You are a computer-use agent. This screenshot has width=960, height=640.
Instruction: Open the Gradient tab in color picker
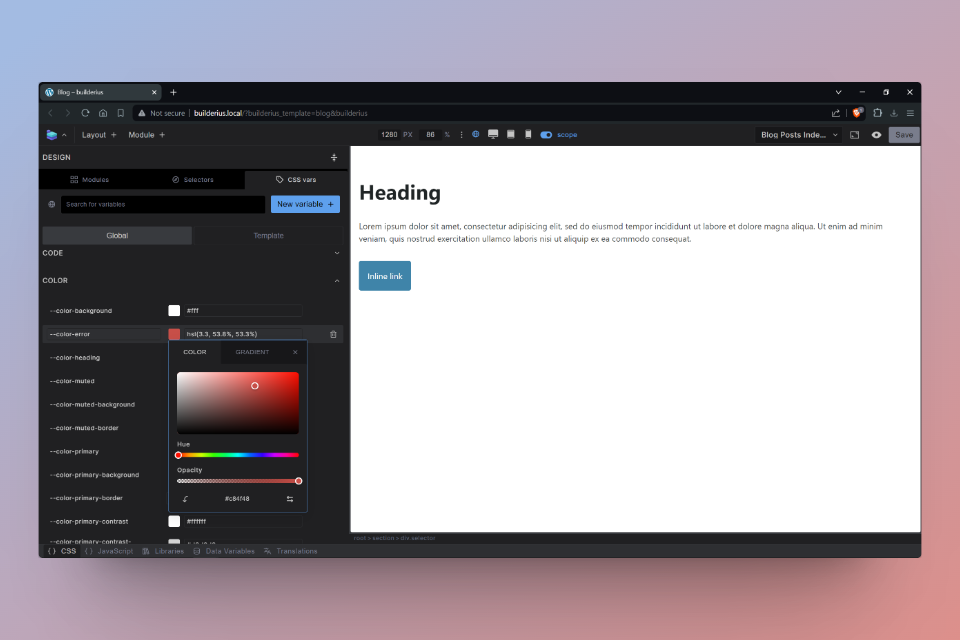pyautogui.click(x=252, y=352)
